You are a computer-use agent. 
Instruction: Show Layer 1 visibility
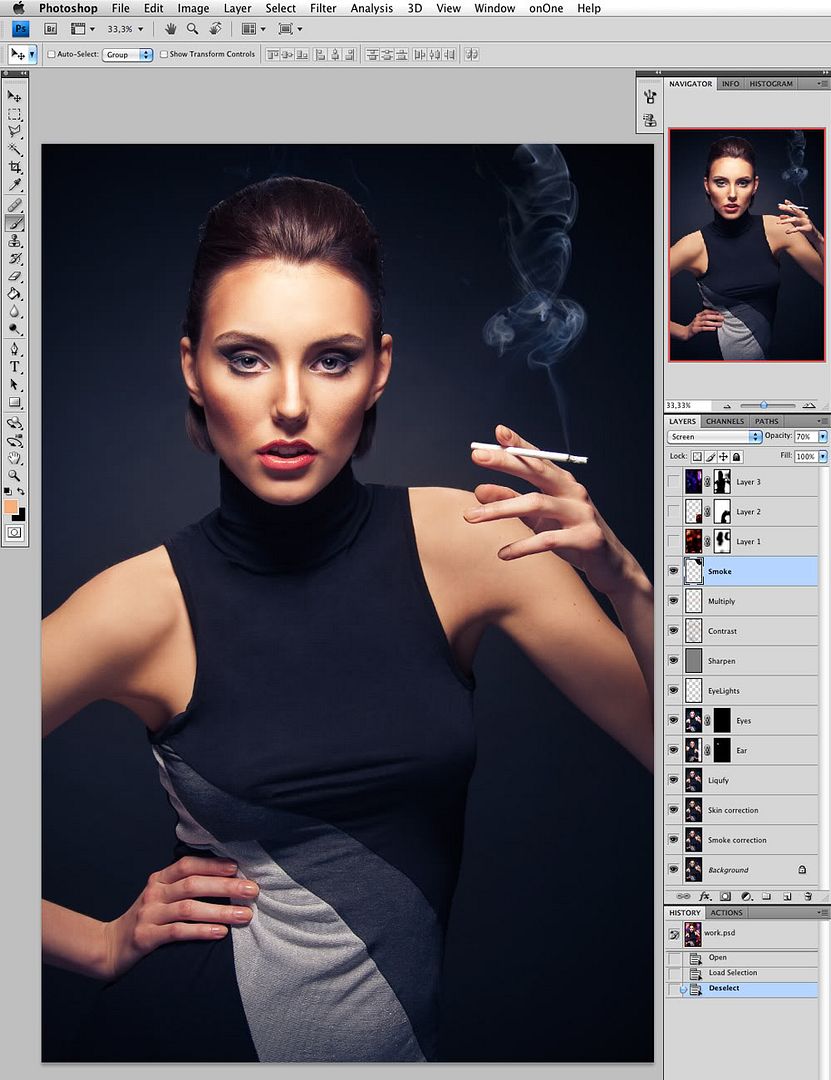tap(673, 541)
